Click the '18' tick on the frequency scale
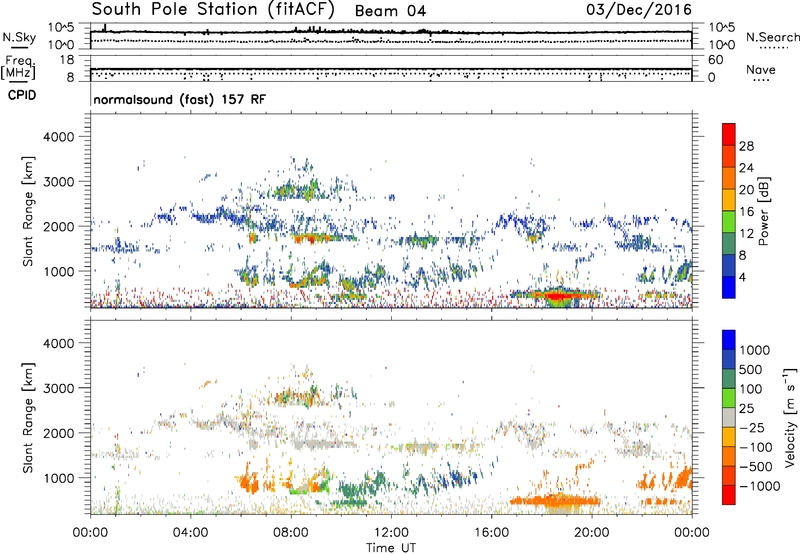This screenshot has height=554, width=800. point(67,60)
